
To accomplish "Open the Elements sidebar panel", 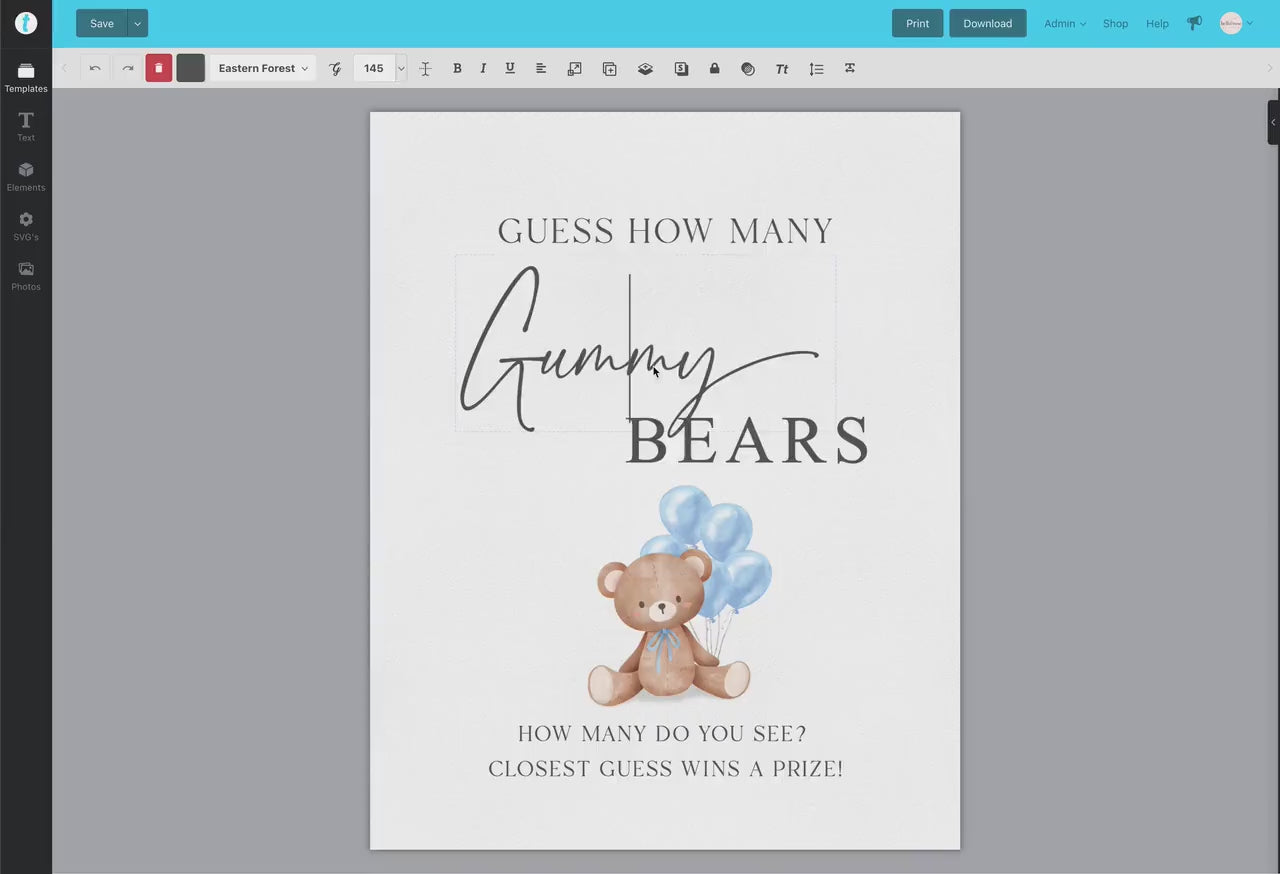I will click(x=26, y=176).
